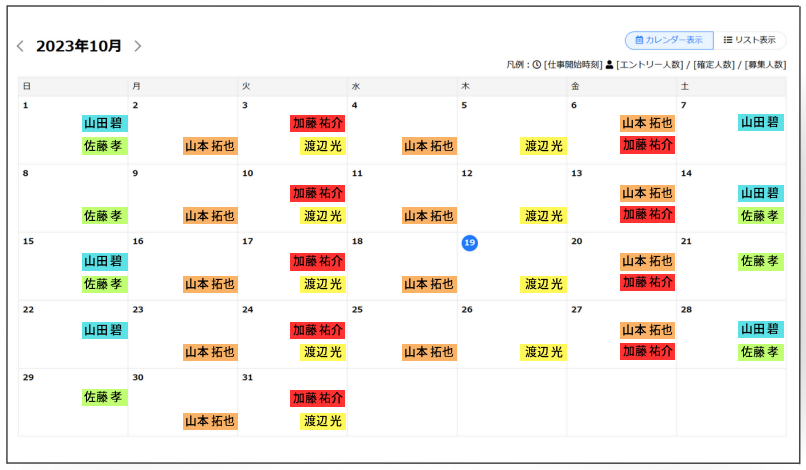Switch to カレンダー表示 view
Screen dimensions: 806x470
pos(669,40)
